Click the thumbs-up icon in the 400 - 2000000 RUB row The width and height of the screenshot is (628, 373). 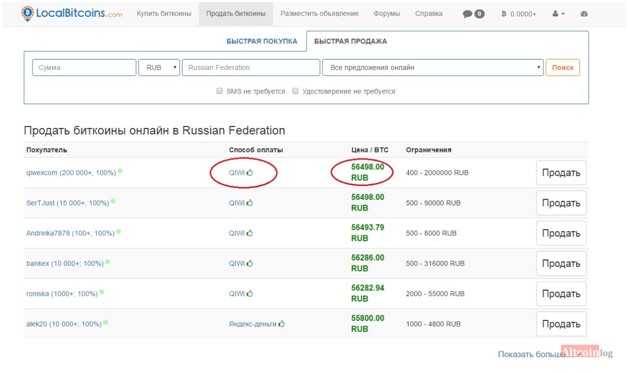pyautogui.click(x=250, y=173)
